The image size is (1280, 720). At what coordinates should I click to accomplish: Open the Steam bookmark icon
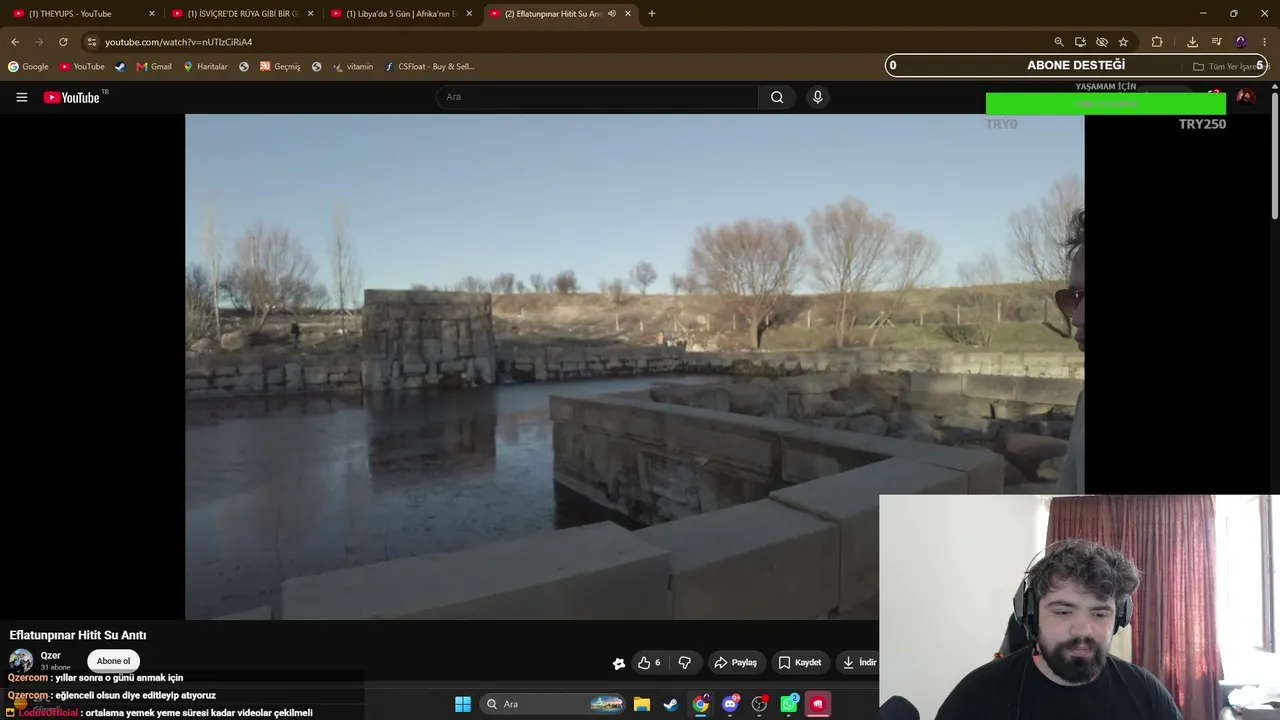coord(120,67)
